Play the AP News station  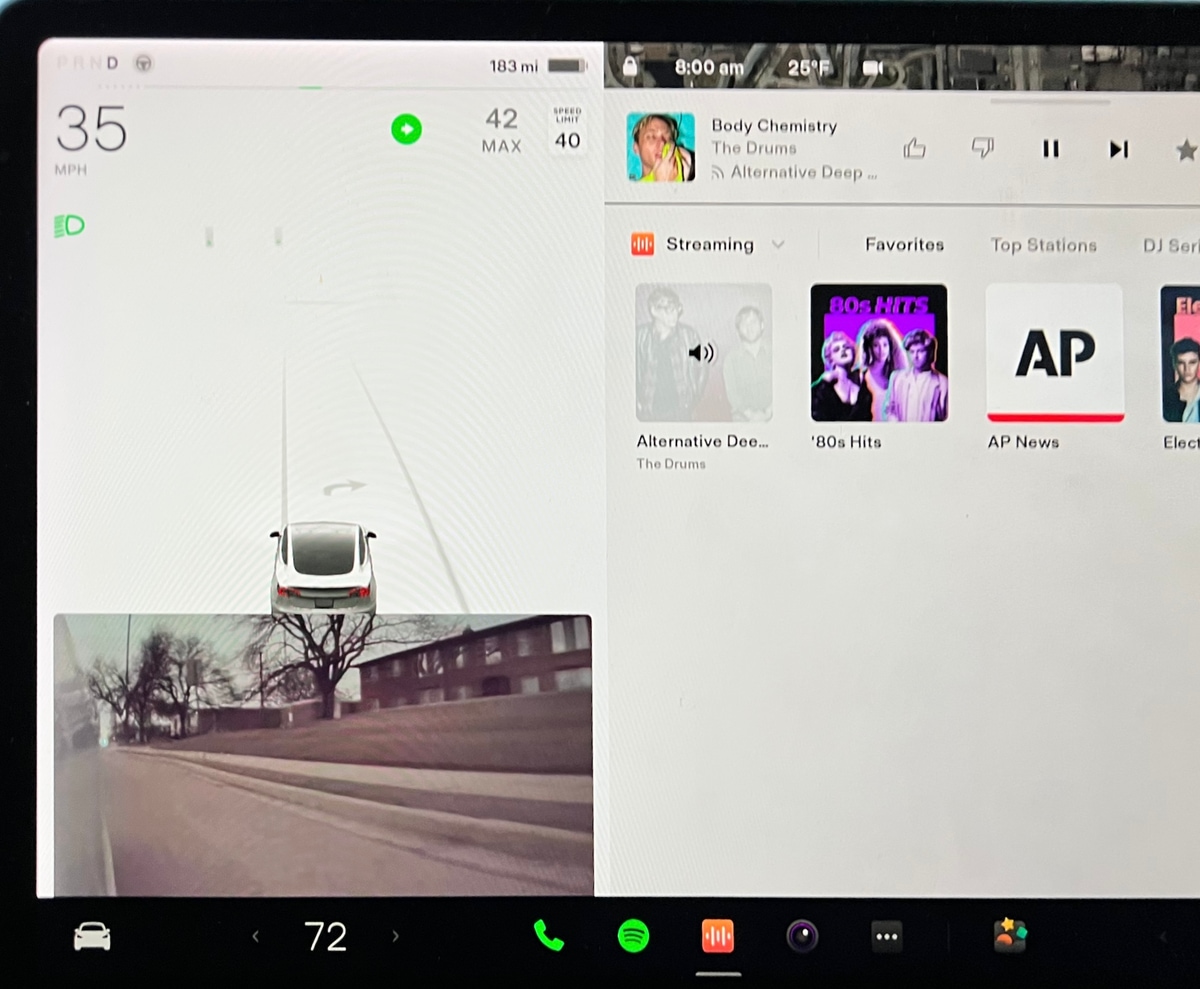tap(1055, 352)
